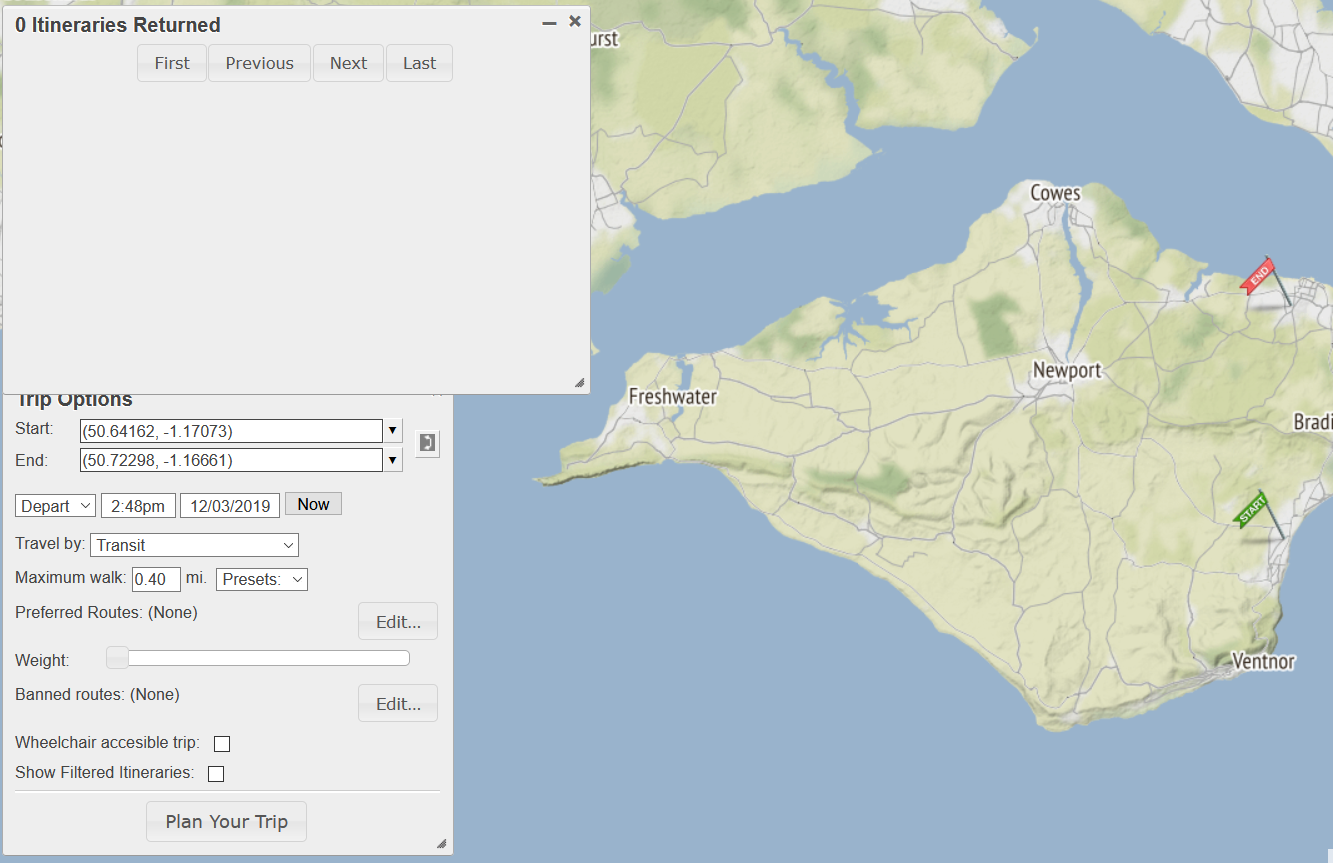Click the Cowes label on map
The height and width of the screenshot is (863, 1333).
pyautogui.click(x=1056, y=193)
